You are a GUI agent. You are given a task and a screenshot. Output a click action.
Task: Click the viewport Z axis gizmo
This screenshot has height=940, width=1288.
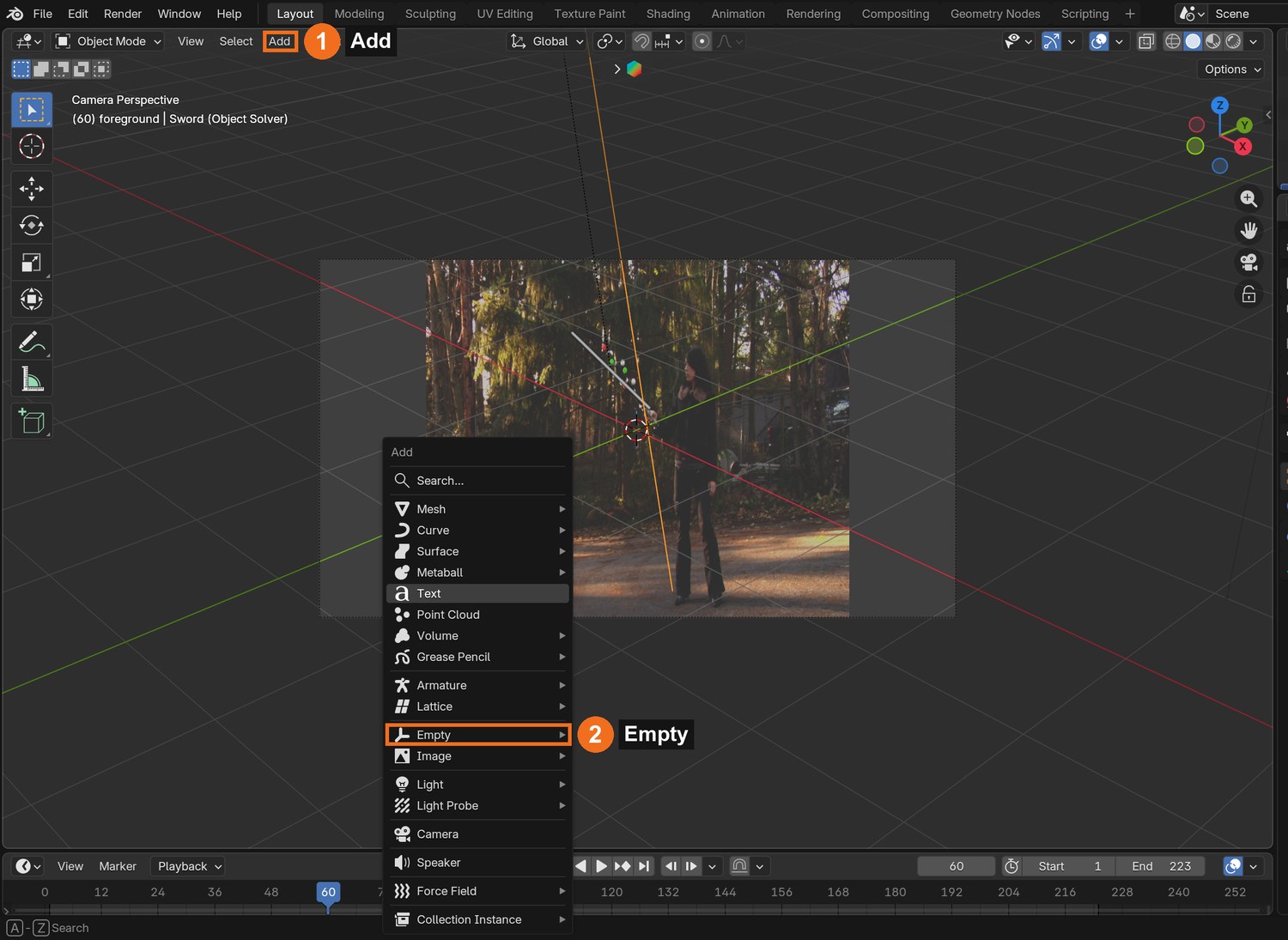click(x=1219, y=106)
